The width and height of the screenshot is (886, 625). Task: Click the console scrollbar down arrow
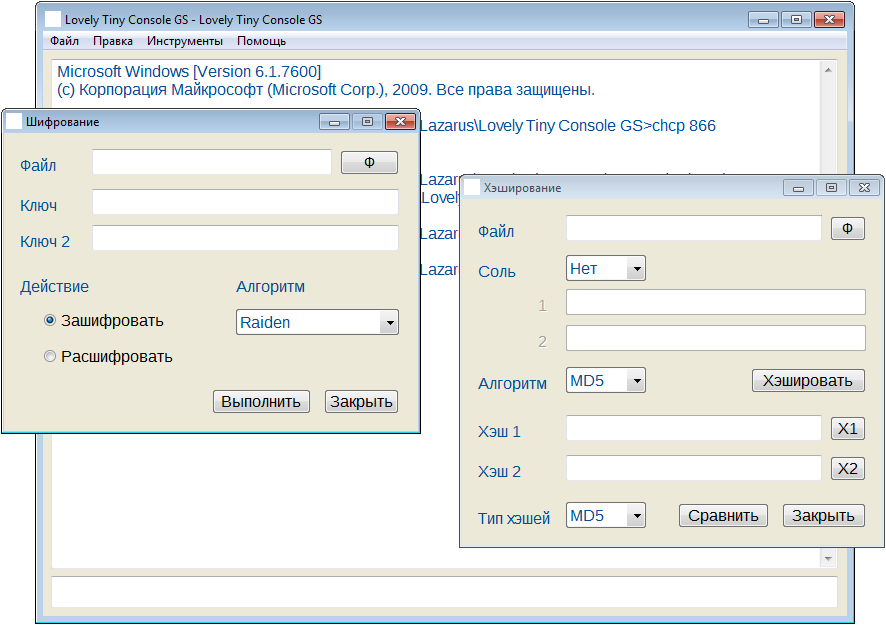point(828,557)
